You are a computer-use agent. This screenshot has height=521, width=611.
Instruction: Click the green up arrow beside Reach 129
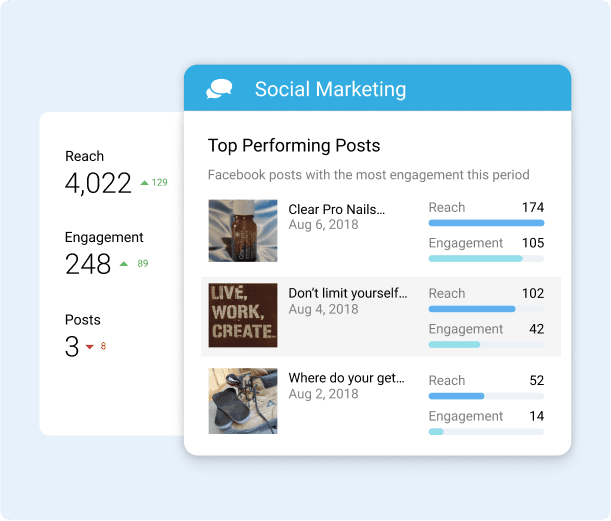[145, 182]
